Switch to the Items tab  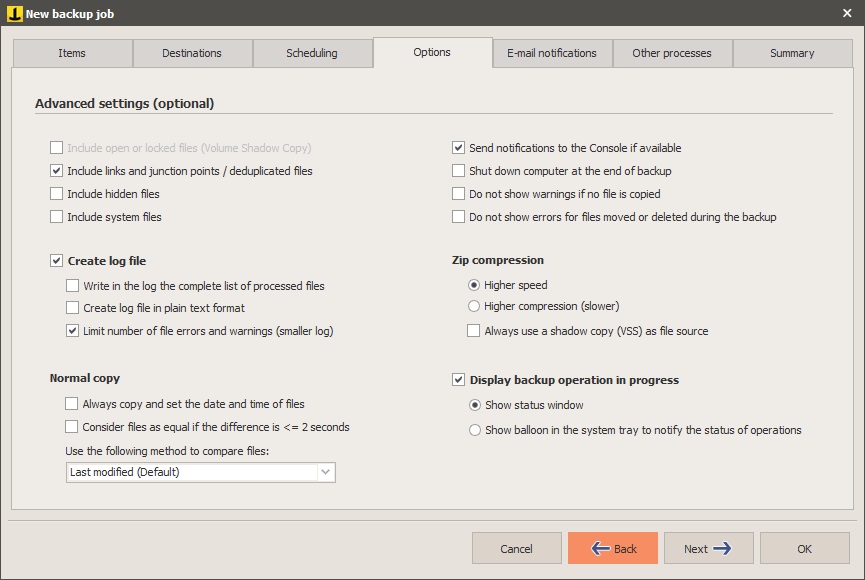tap(71, 53)
